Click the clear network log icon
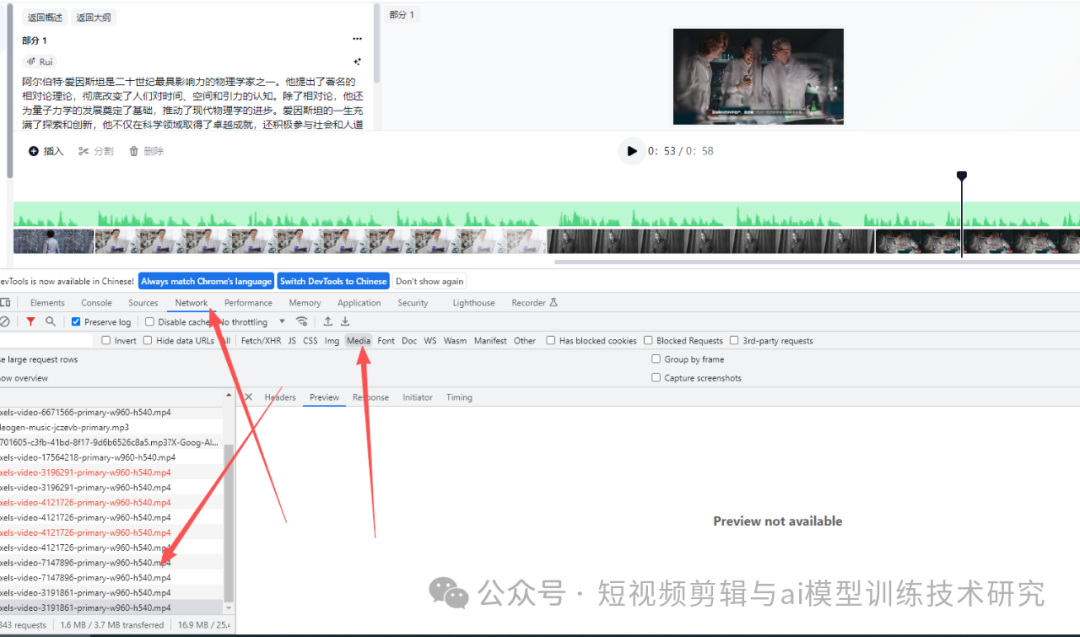The image size is (1080, 637). (x=8, y=321)
